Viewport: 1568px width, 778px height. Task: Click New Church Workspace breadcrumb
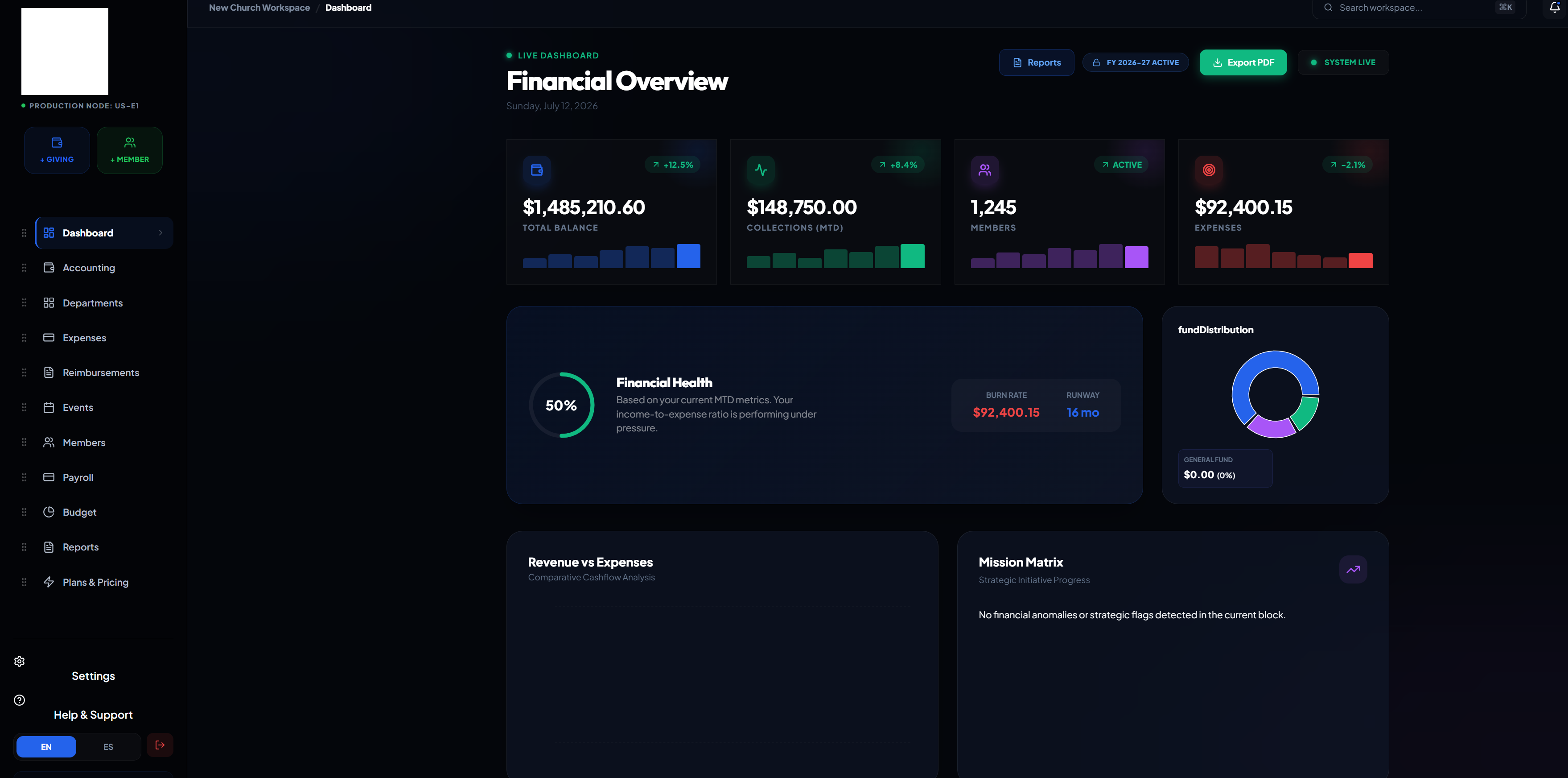pyautogui.click(x=259, y=7)
